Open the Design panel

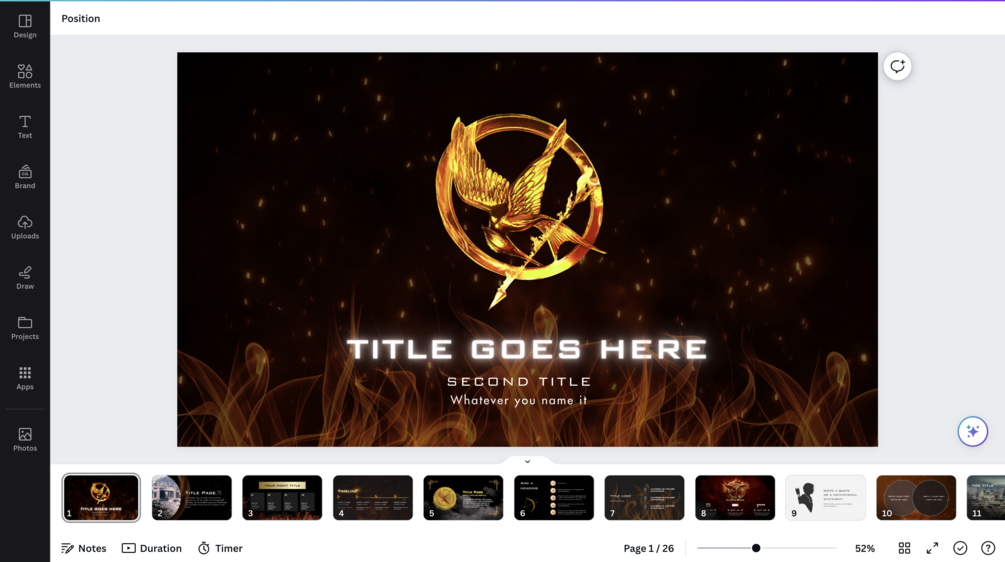click(25, 26)
